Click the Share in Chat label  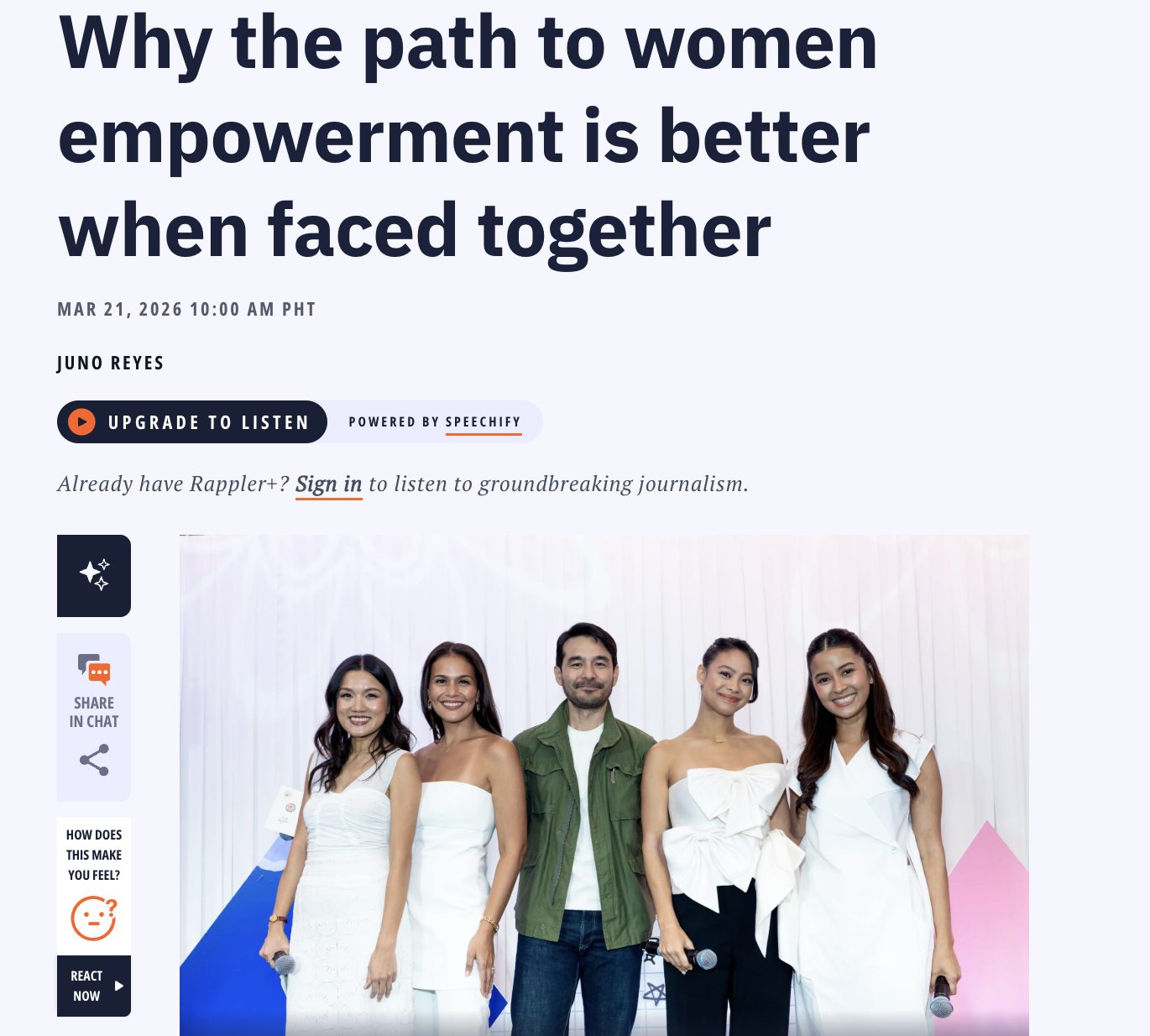(94, 712)
